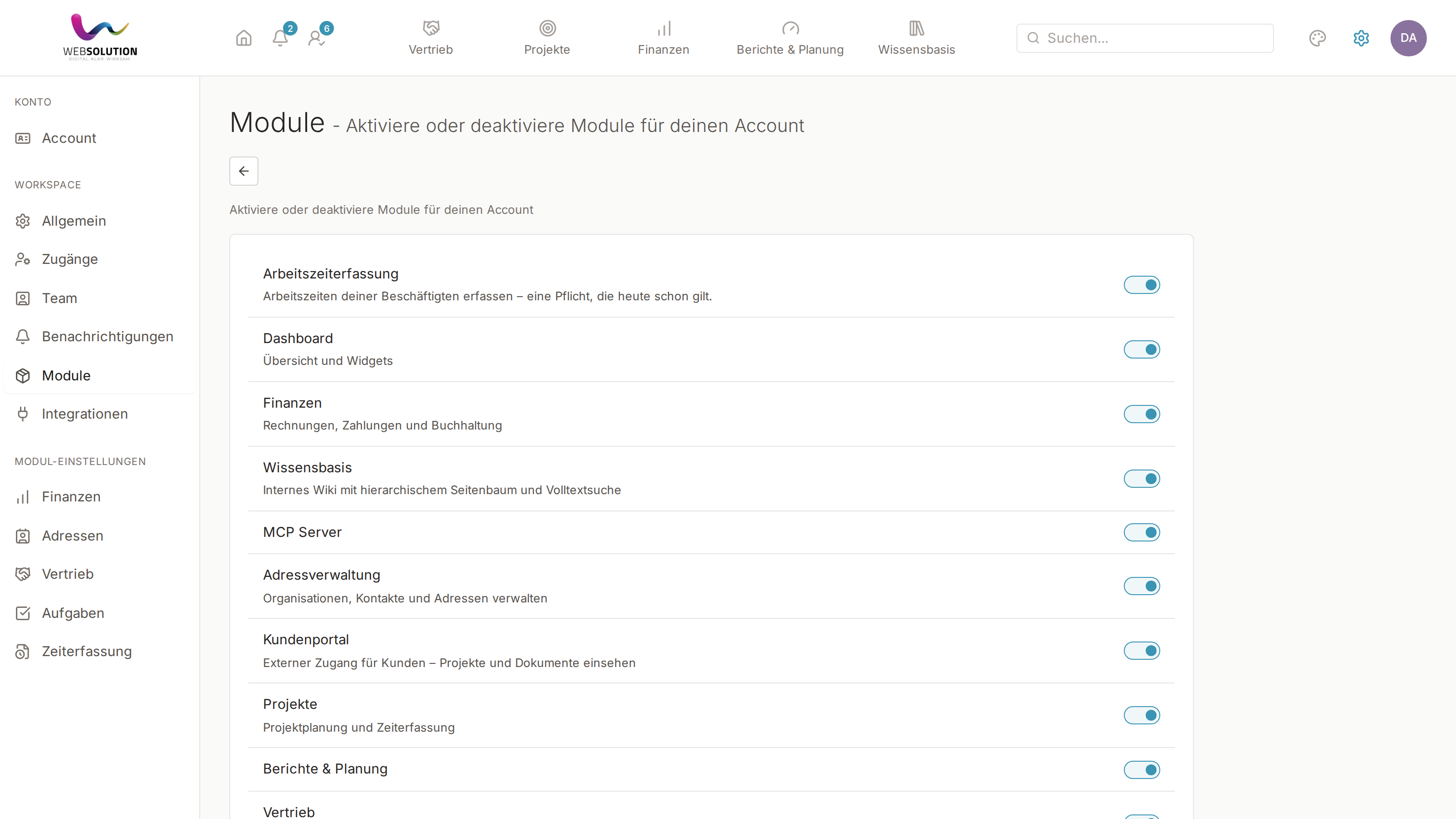Open the Projekte navigation menu
Image resolution: width=1456 pixels, height=819 pixels.
pyautogui.click(x=546, y=38)
